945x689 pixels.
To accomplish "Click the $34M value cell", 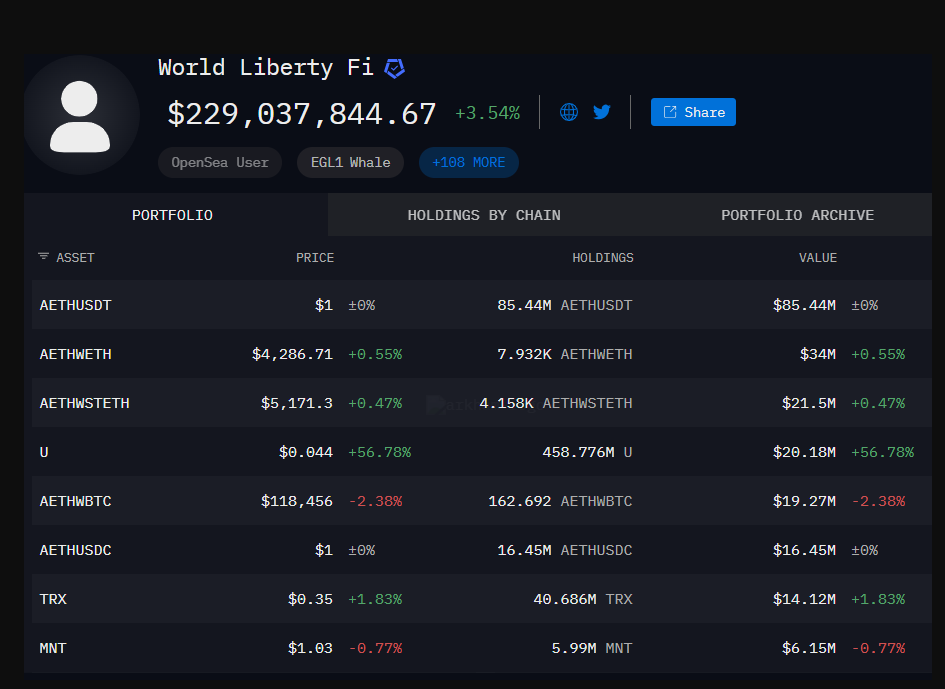I will 818,354.
